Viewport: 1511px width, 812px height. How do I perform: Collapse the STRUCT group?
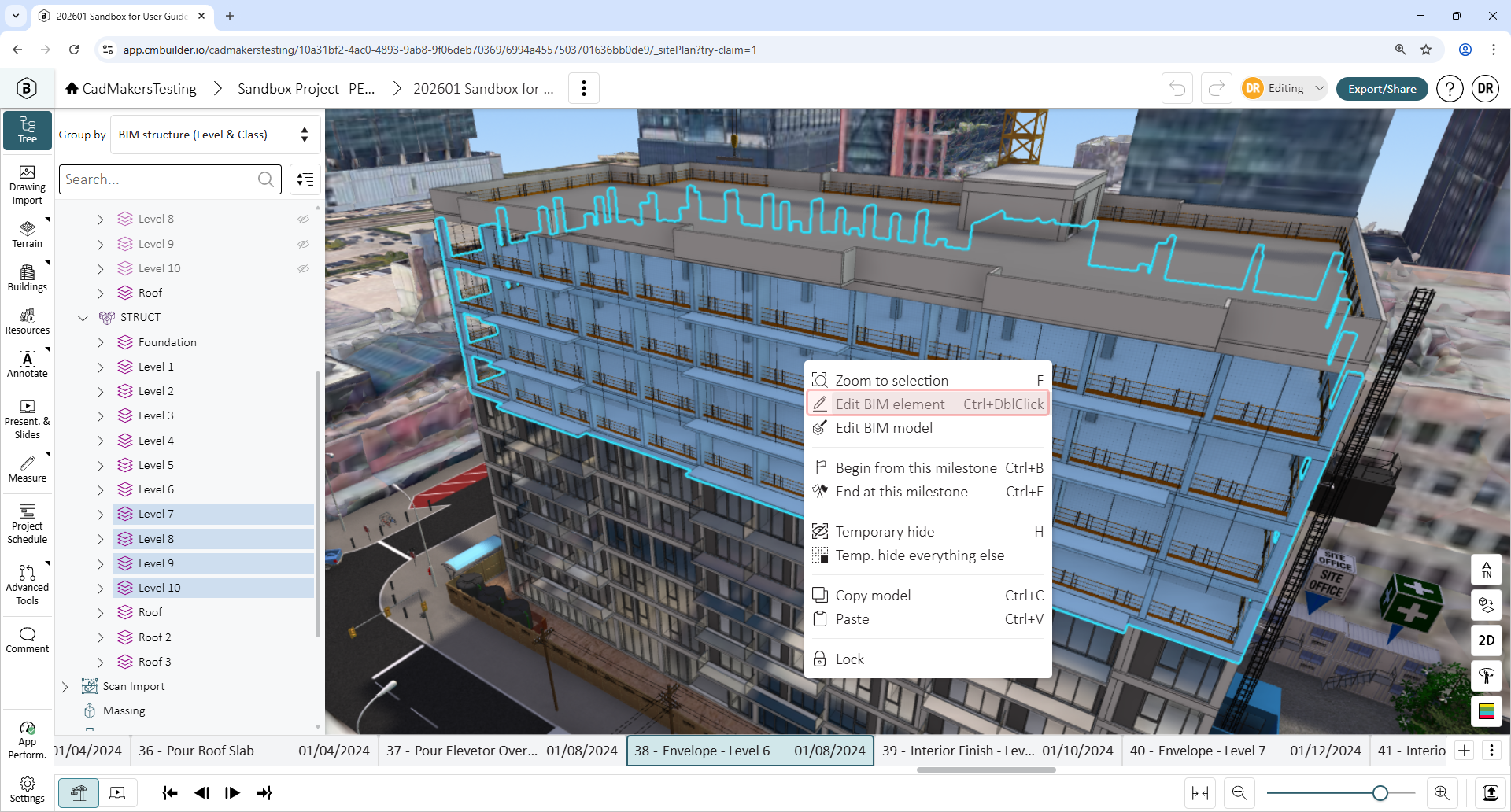[x=83, y=317]
